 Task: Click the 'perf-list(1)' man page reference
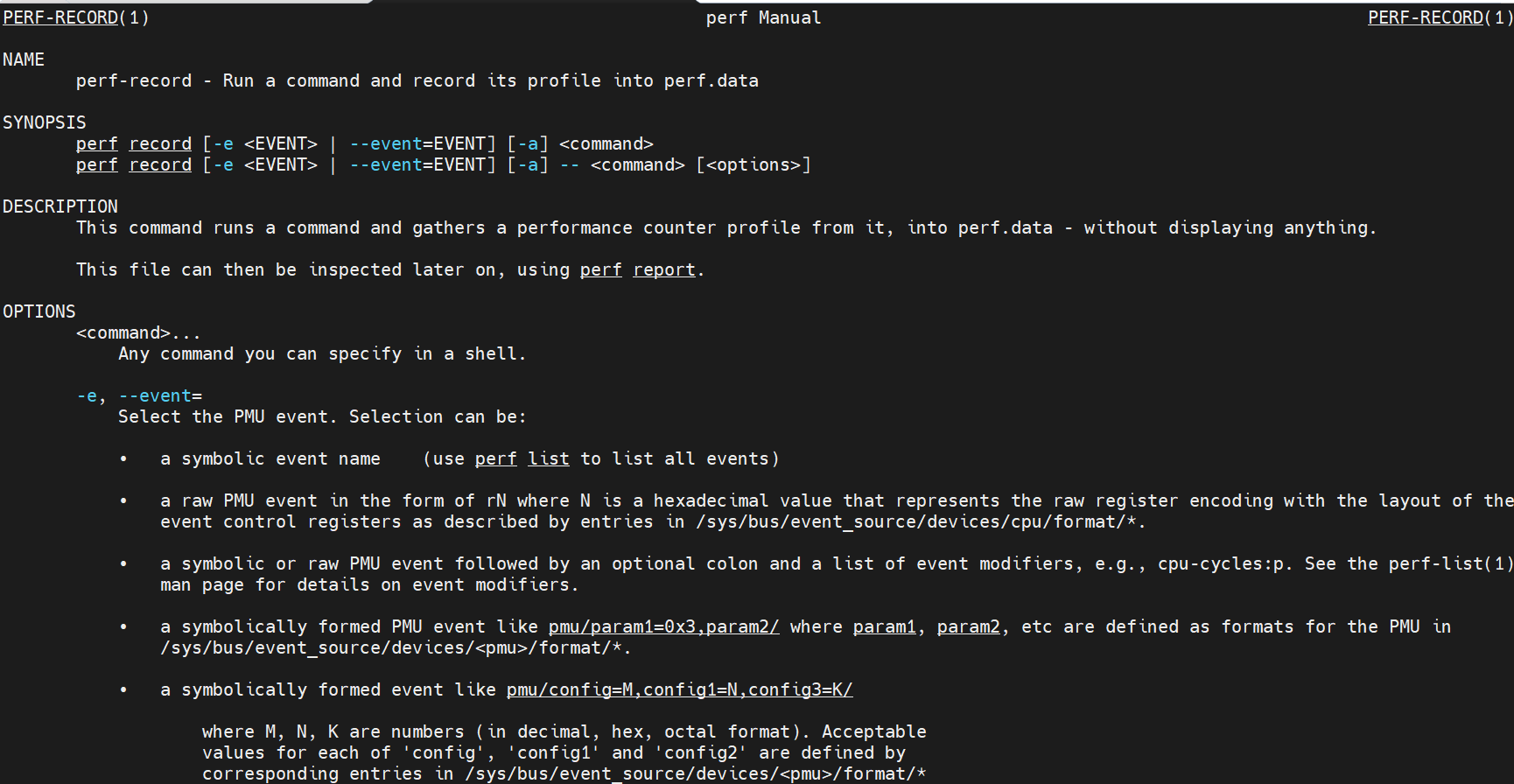coord(1450,563)
